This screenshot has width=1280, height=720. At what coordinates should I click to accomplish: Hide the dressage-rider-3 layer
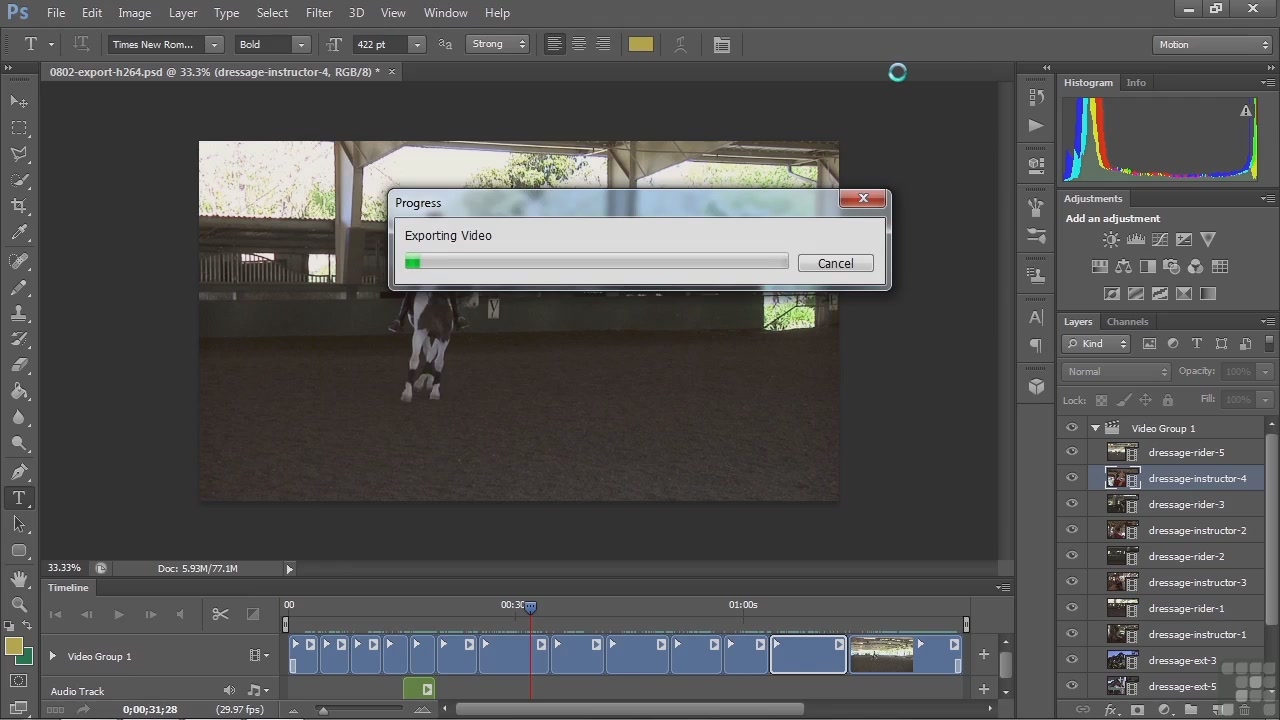click(1072, 504)
